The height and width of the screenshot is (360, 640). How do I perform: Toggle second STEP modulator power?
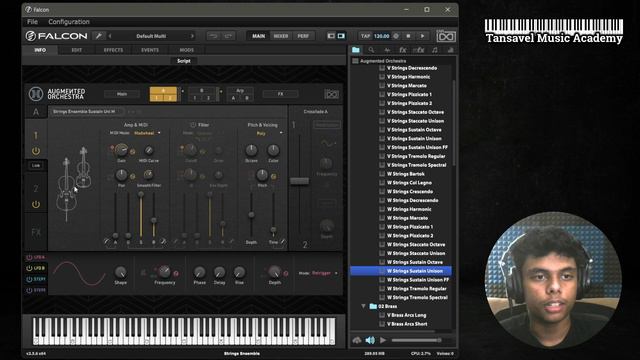click(x=29, y=291)
